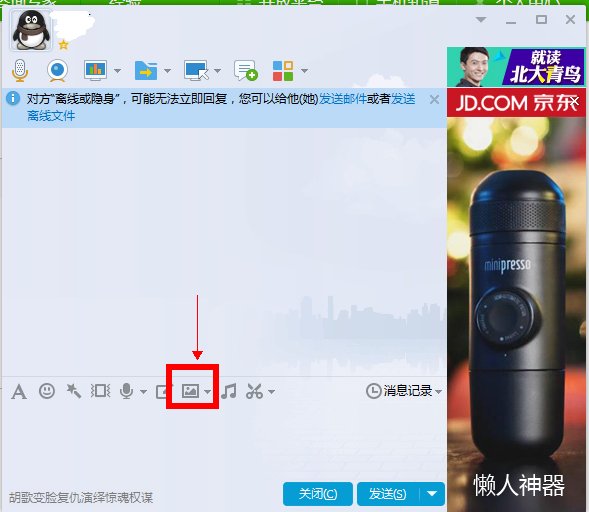589x512 pixels.
Task: Open the remote desktop icon
Action: coord(196,70)
